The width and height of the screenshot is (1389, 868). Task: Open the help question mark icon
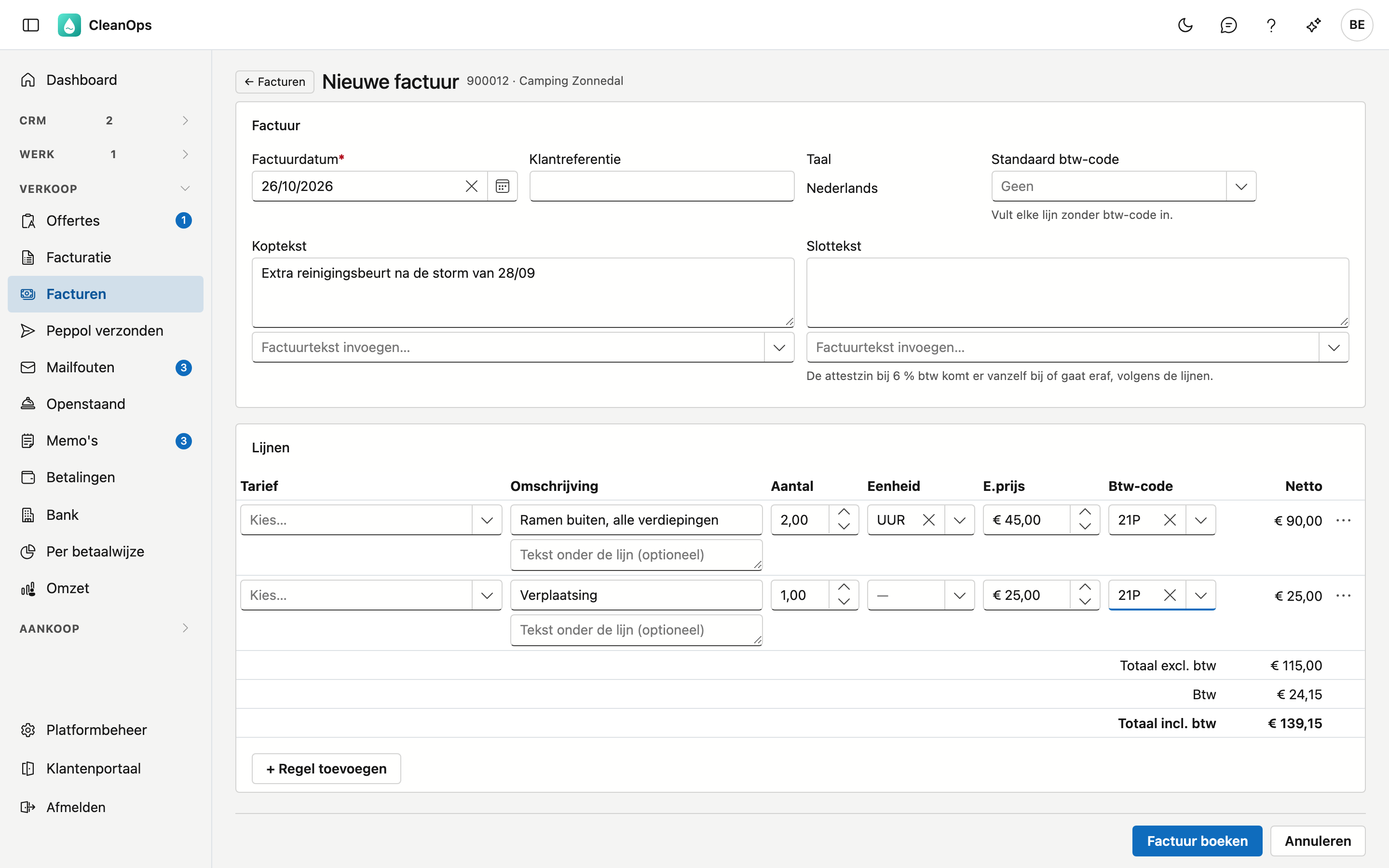[1271, 25]
